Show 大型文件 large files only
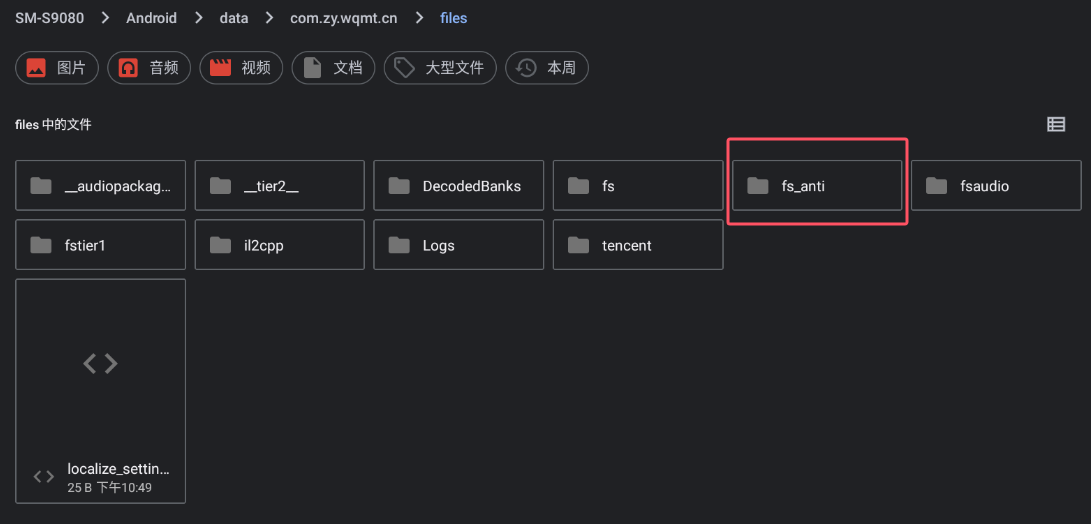 tap(440, 68)
